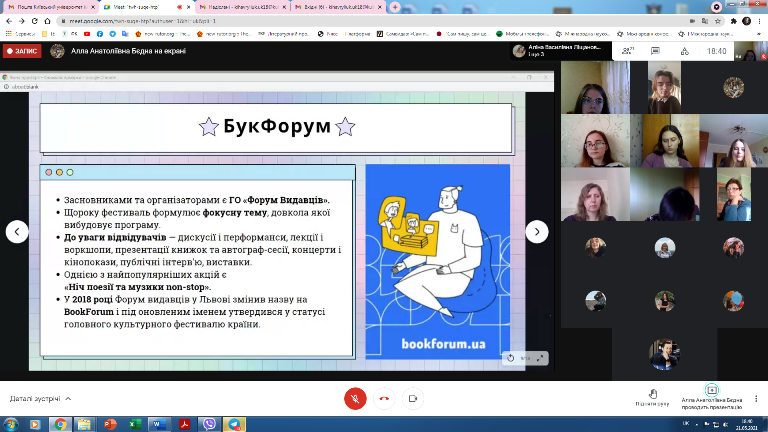Open the Chrome extensions puzzle icon
The width and height of the screenshot is (768, 432).
[733, 21]
